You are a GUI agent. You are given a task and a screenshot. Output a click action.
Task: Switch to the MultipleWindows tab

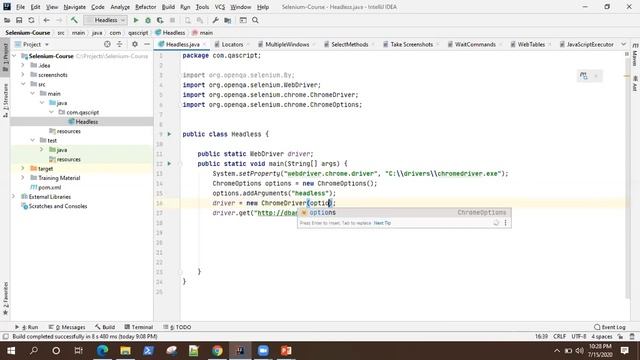coord(287,44)
